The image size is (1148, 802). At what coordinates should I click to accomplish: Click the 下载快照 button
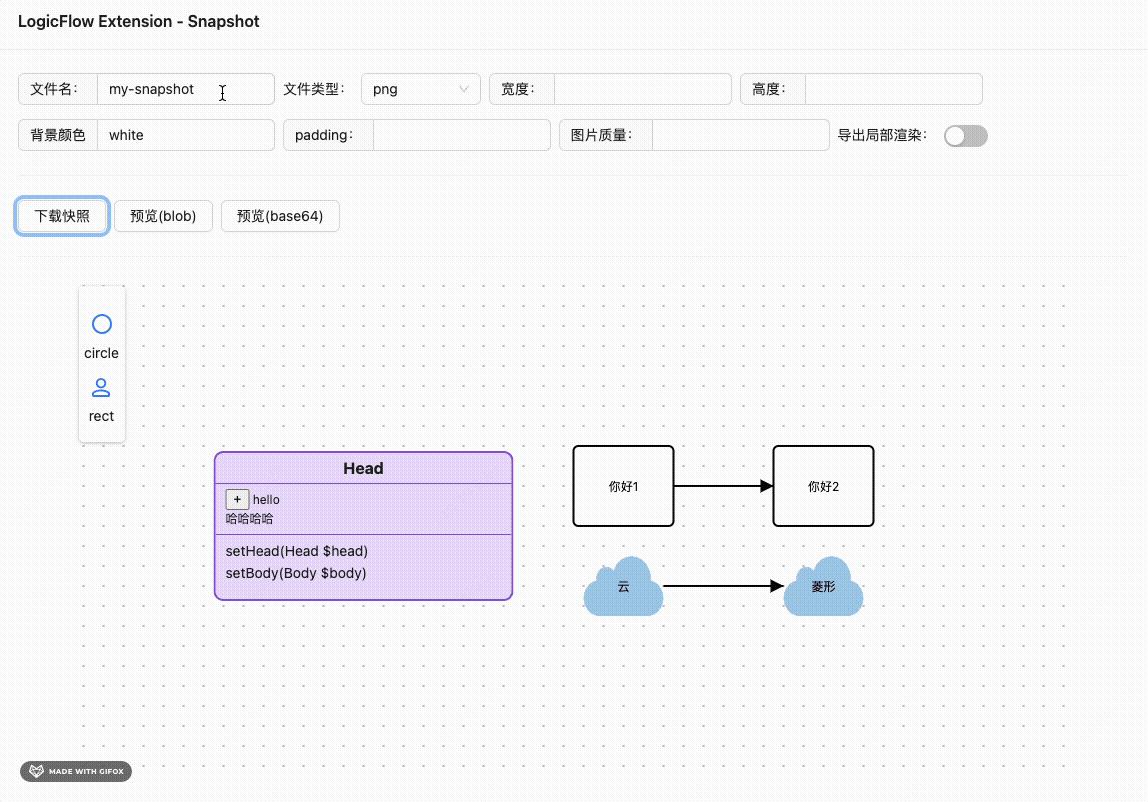(x=61, y=215)
